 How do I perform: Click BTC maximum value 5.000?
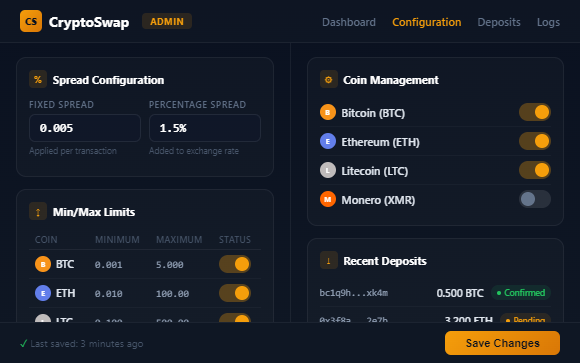coord(169,265)
